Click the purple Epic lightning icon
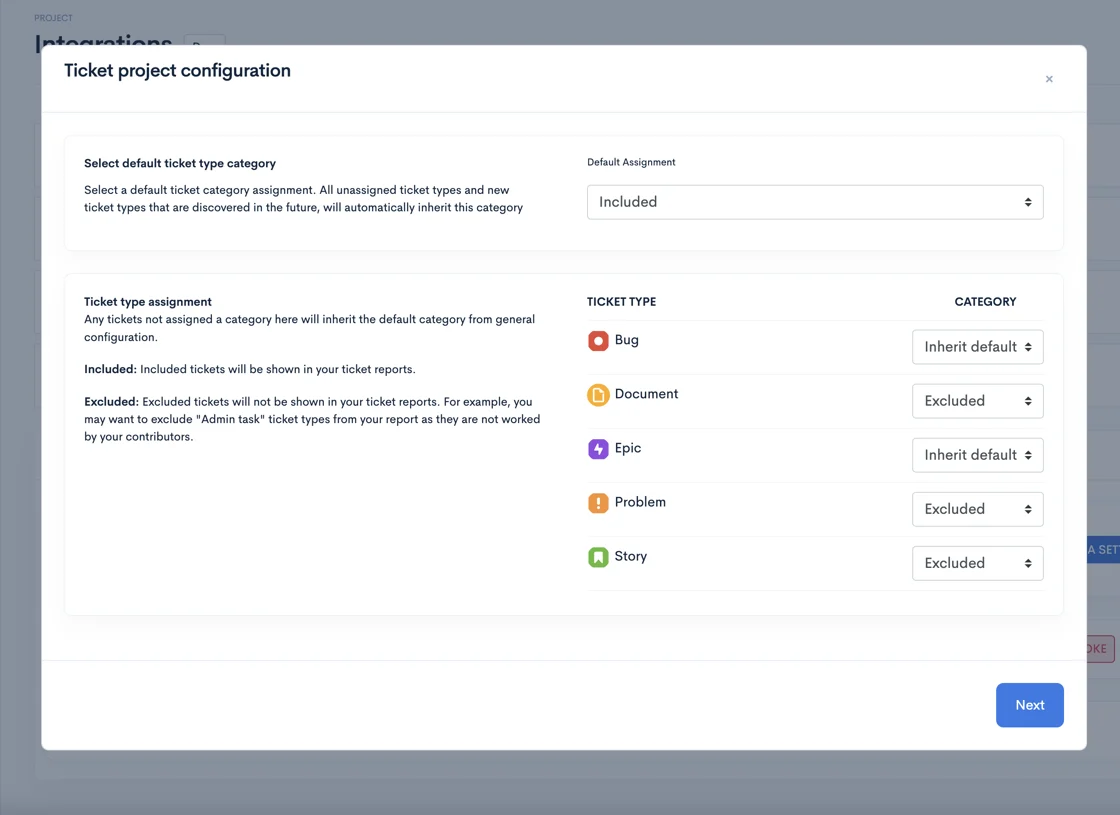Image resolution: width=1120 pixels, height=815 pixels. (598, 449)
